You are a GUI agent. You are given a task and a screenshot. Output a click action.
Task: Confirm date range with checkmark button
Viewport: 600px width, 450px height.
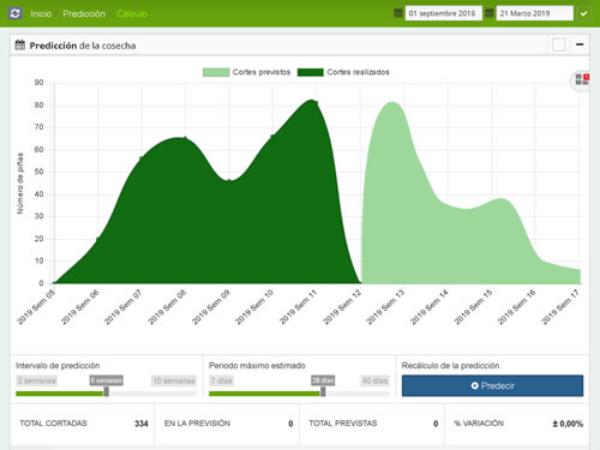click(584, 13)
